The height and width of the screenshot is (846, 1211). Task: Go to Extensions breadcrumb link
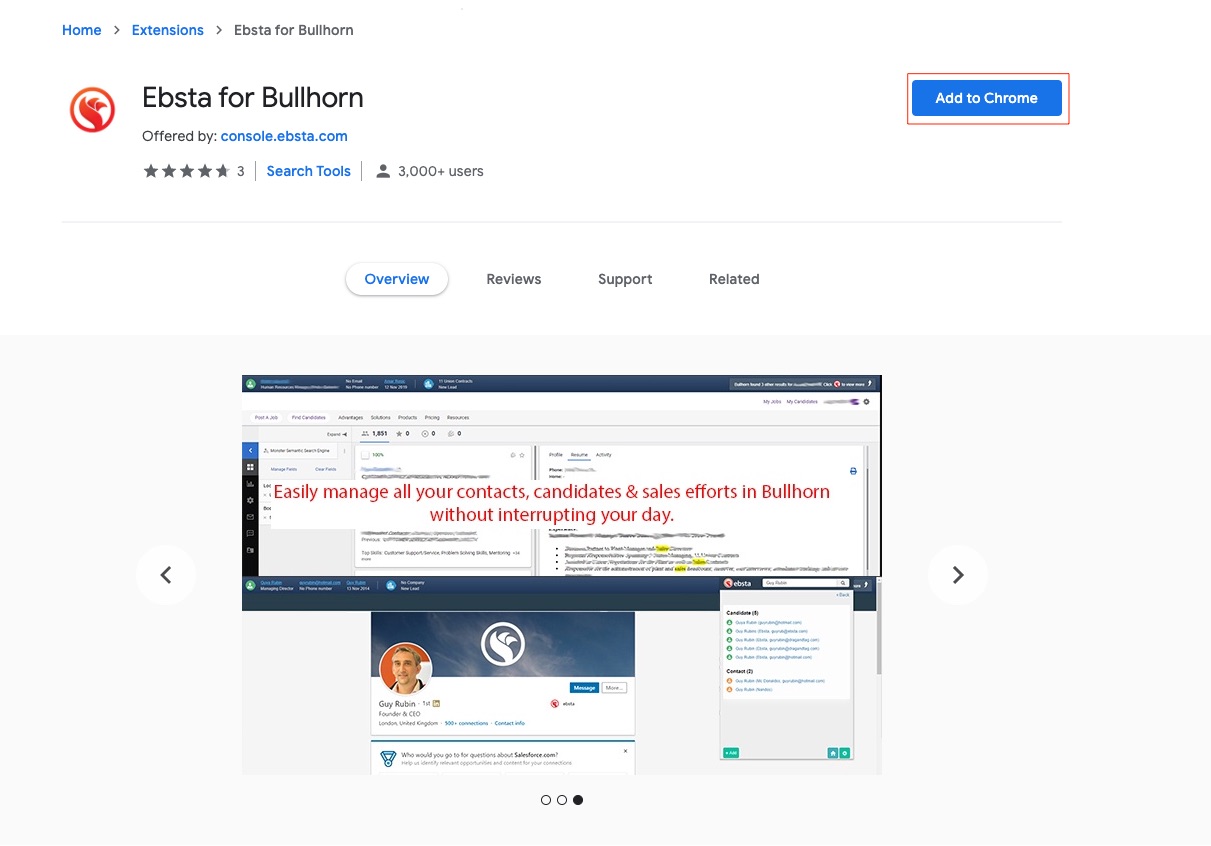167,30
